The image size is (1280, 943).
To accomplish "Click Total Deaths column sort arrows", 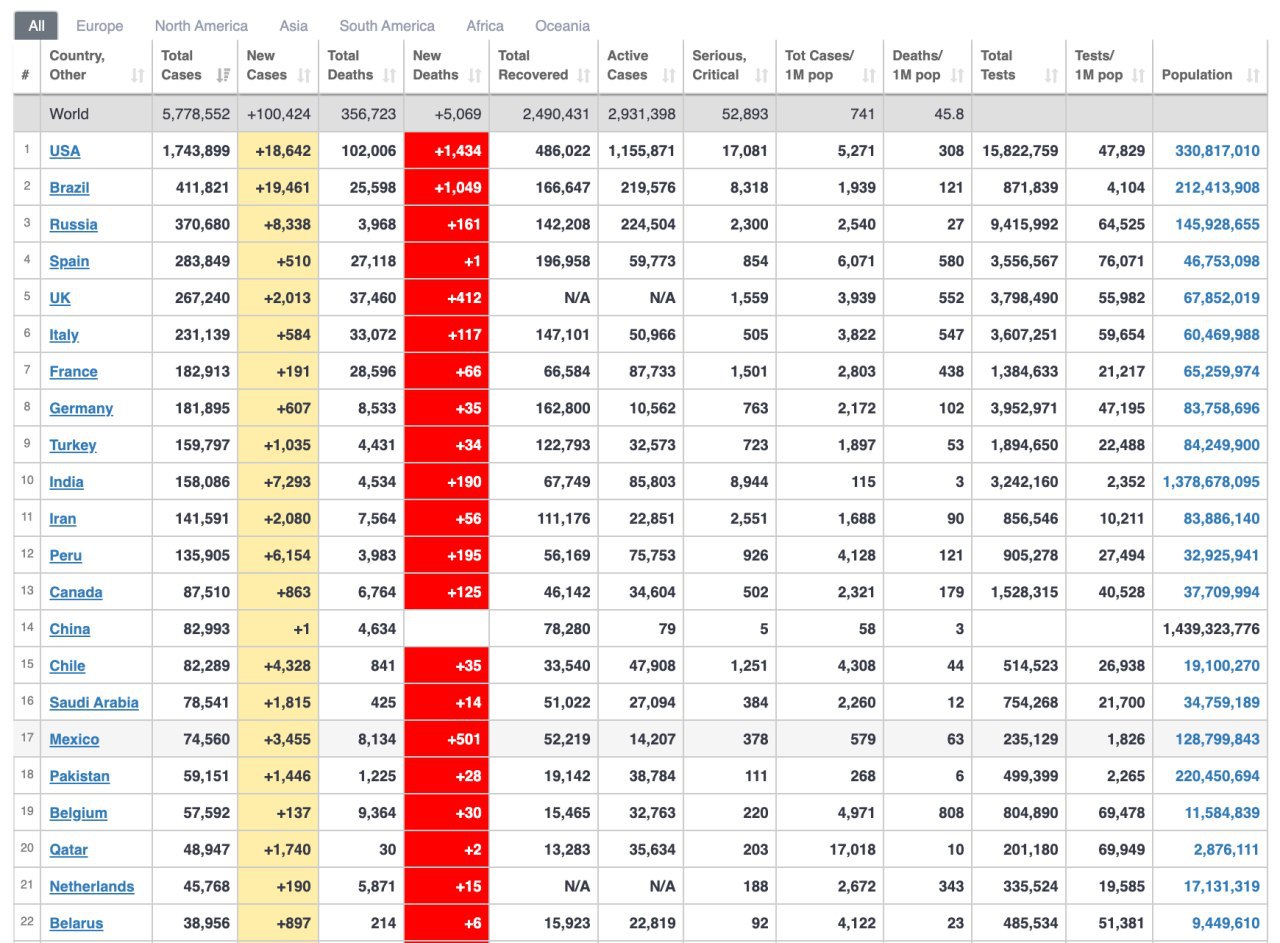I will tap(389, 75).
